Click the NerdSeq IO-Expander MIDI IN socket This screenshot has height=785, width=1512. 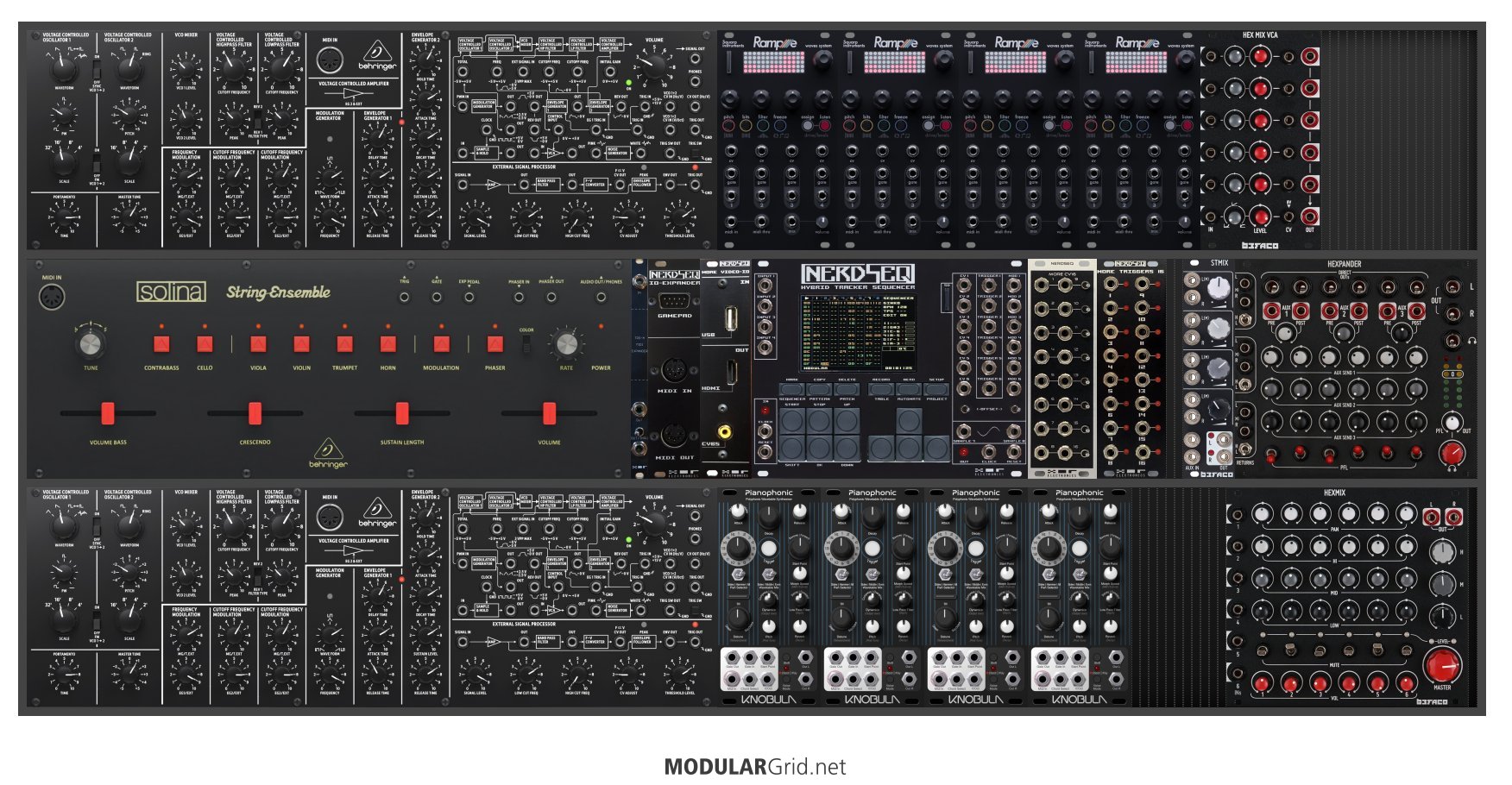(674, 371)
